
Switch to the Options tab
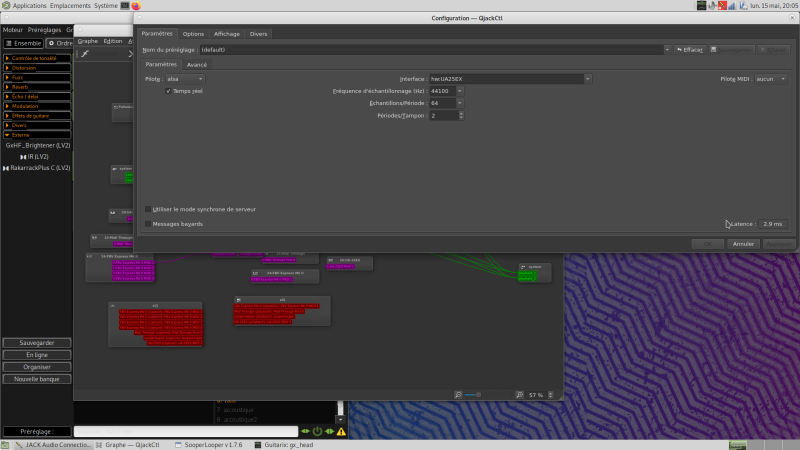[193, 34]
